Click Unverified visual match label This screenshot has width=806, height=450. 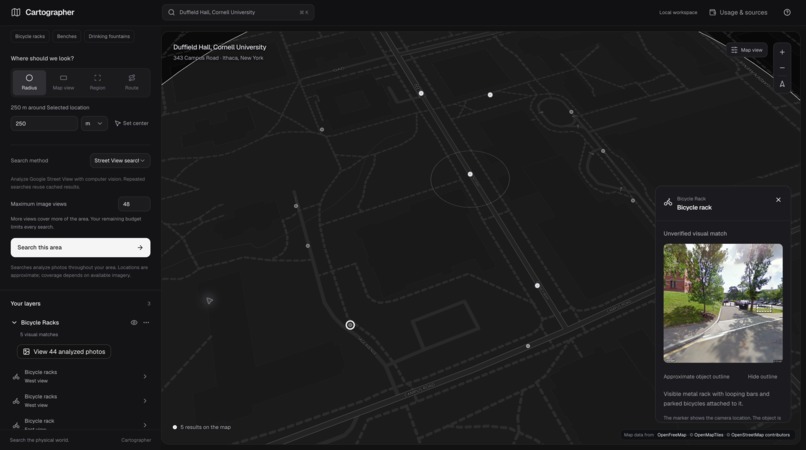coord(695,233)
